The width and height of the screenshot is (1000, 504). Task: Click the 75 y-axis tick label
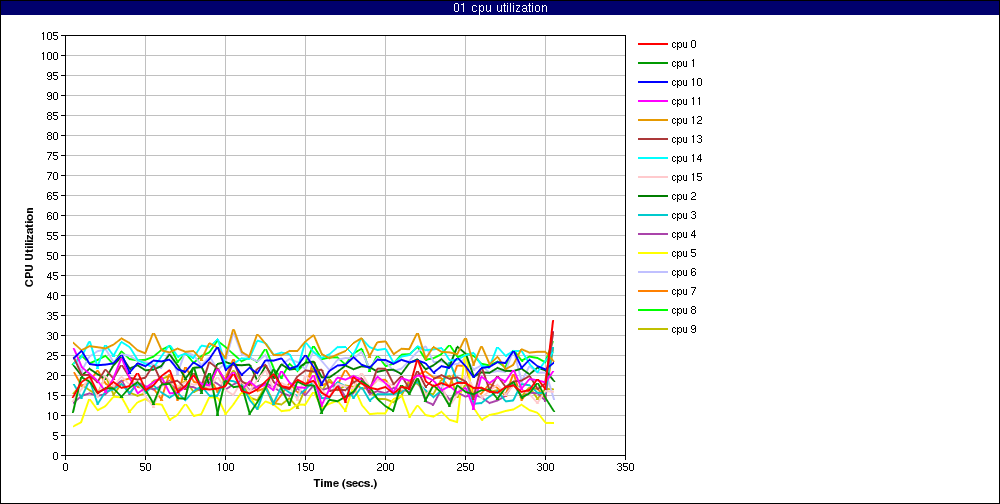(54, 156)
